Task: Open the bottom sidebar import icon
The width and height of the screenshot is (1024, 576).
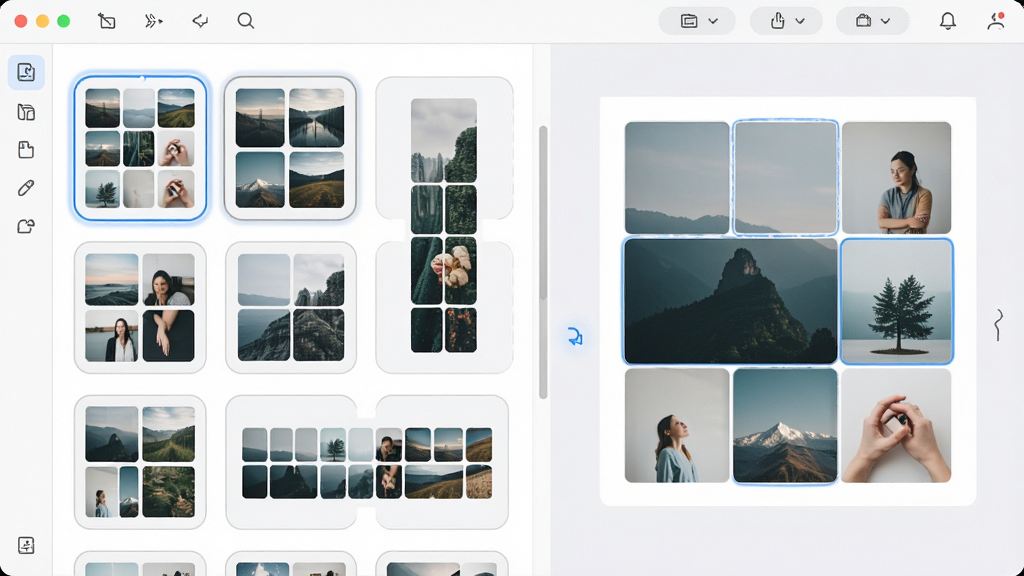Action: pyautogui.click(x=26, y=545)
